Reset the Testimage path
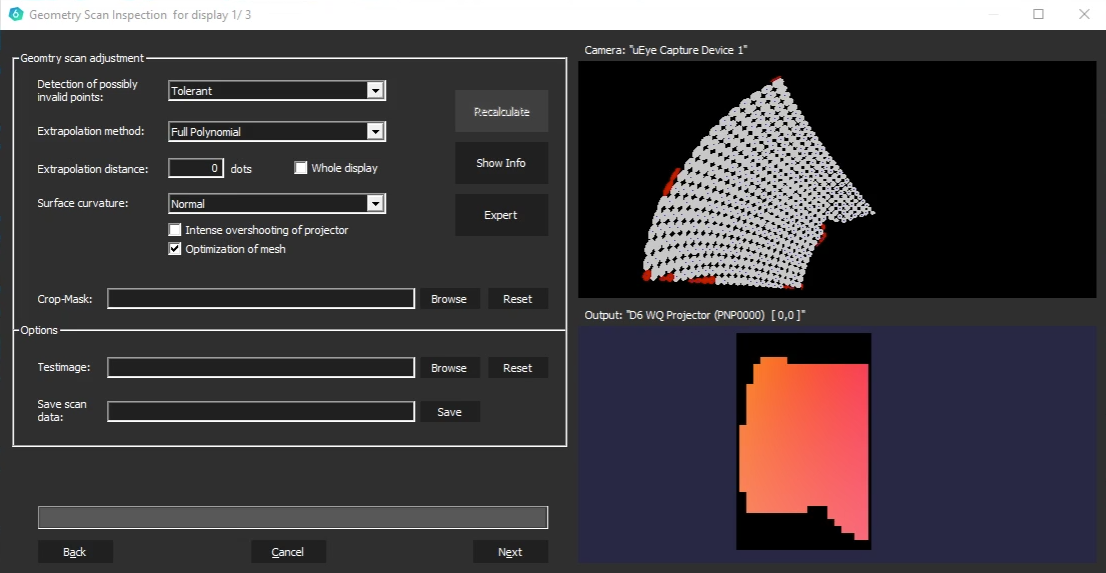Viewport: 1106px width, 573px height. coord(517,368)
